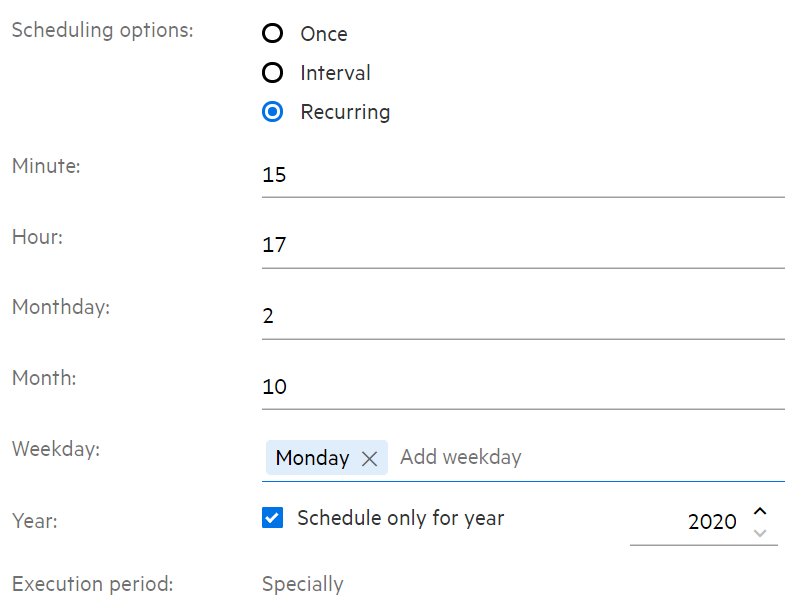
Task: Uncheck the Schedule only for year checkbox
Action: coord(272,518)
